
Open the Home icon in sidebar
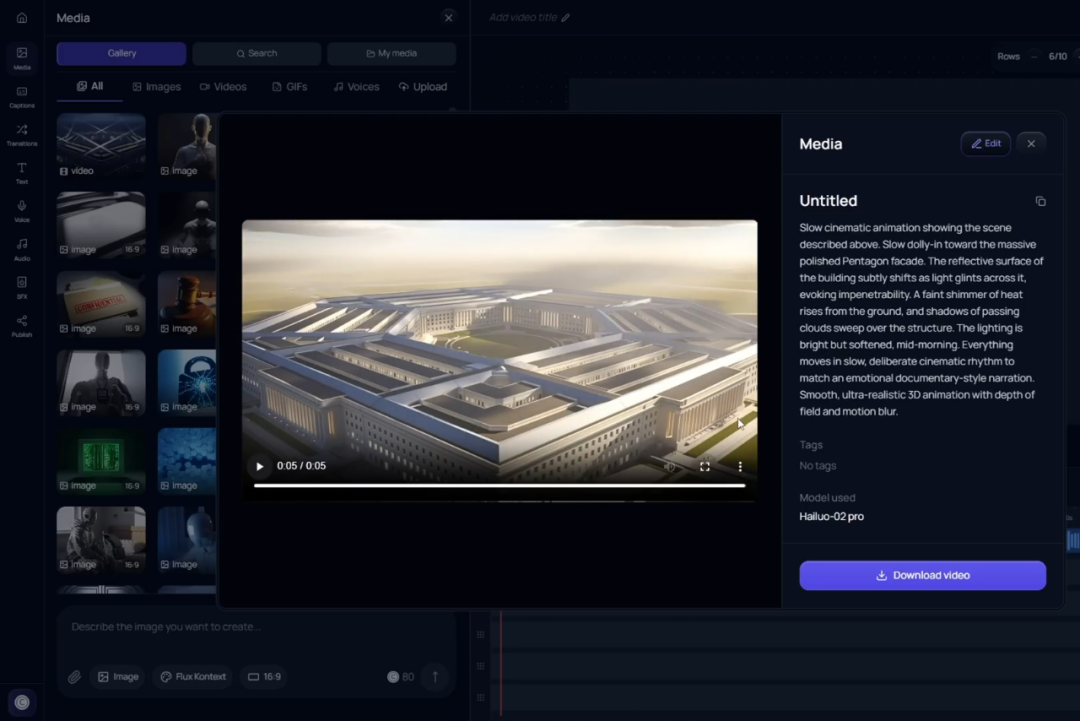coord(21,18)
